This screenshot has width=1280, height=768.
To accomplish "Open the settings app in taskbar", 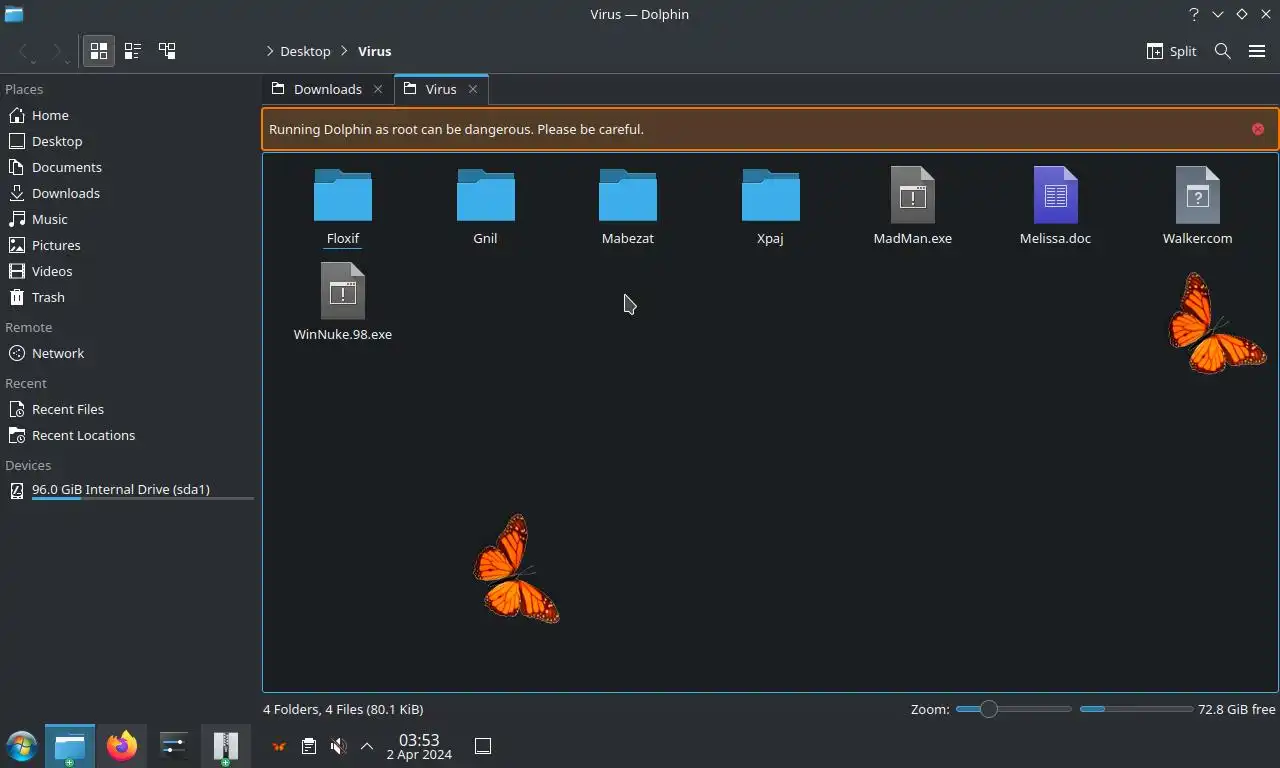I will point(174,746).
